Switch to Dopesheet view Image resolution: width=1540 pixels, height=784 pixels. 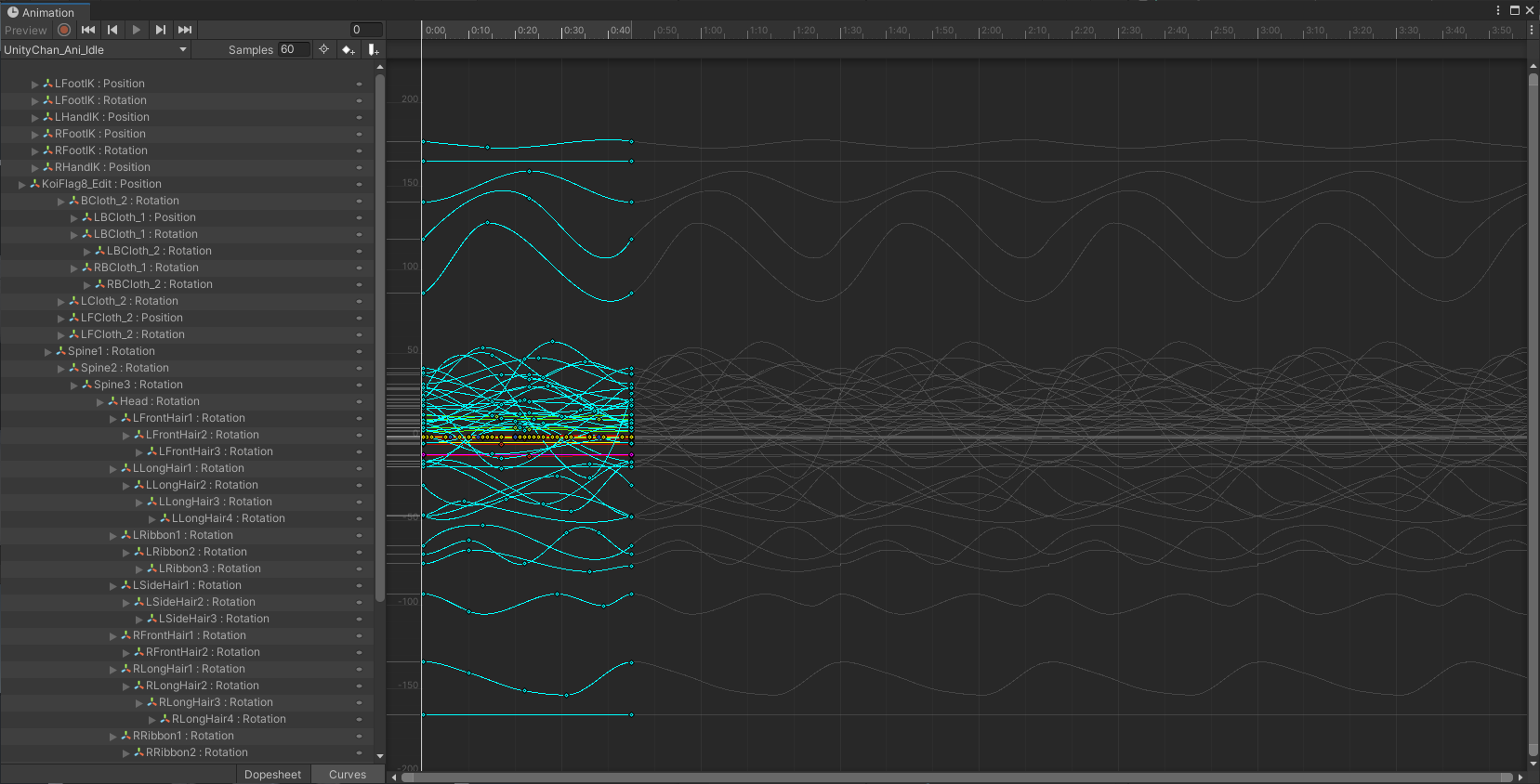click(x=272, y=775)
